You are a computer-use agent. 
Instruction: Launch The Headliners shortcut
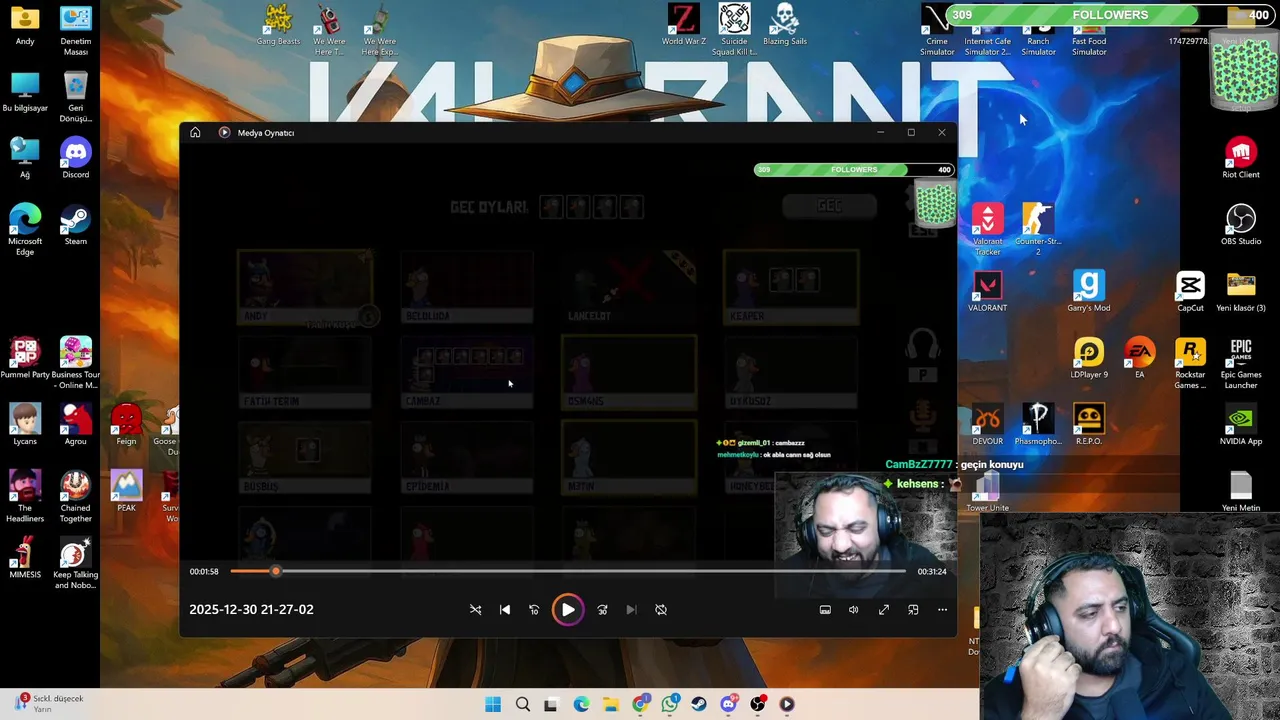25,497
